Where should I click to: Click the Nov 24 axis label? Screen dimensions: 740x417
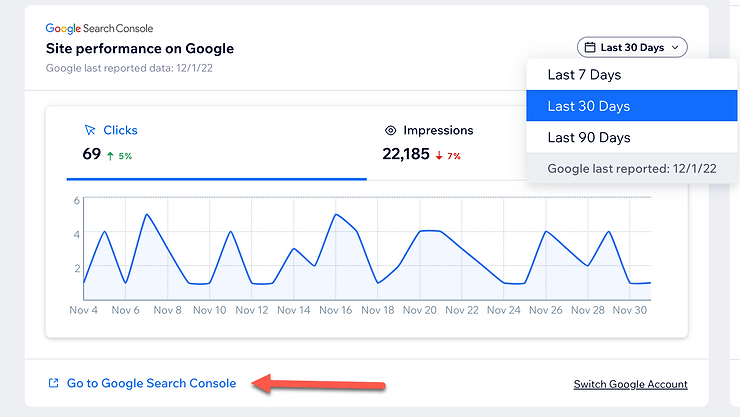pos(504,310)
